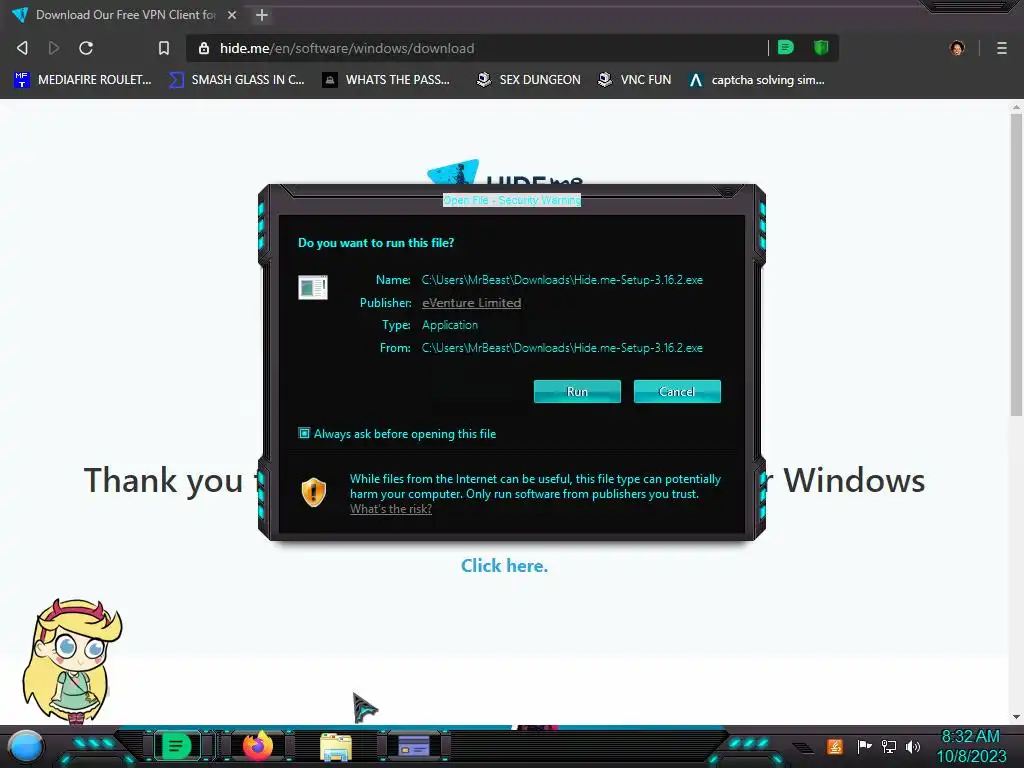
Task: Click the Name path Hide.me-Setup-3.16.2.exe
Action: 562,280
